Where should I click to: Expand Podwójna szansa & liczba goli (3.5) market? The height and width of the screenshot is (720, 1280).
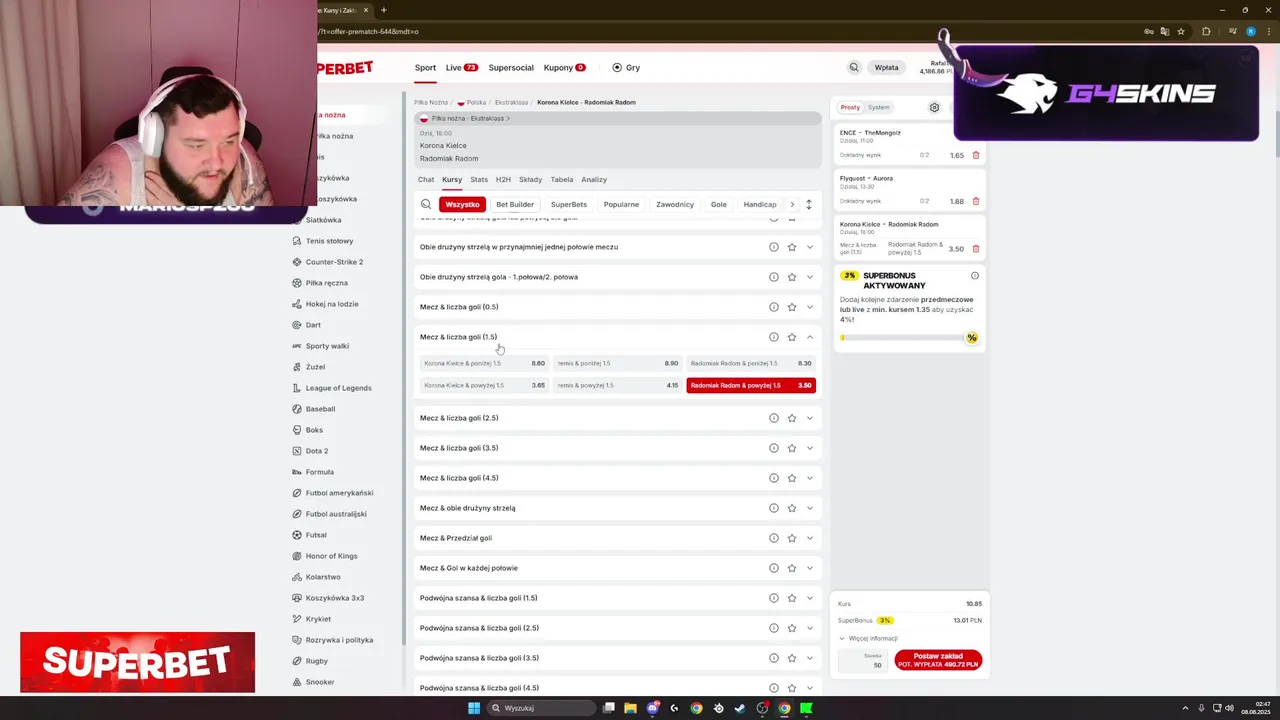810,658
